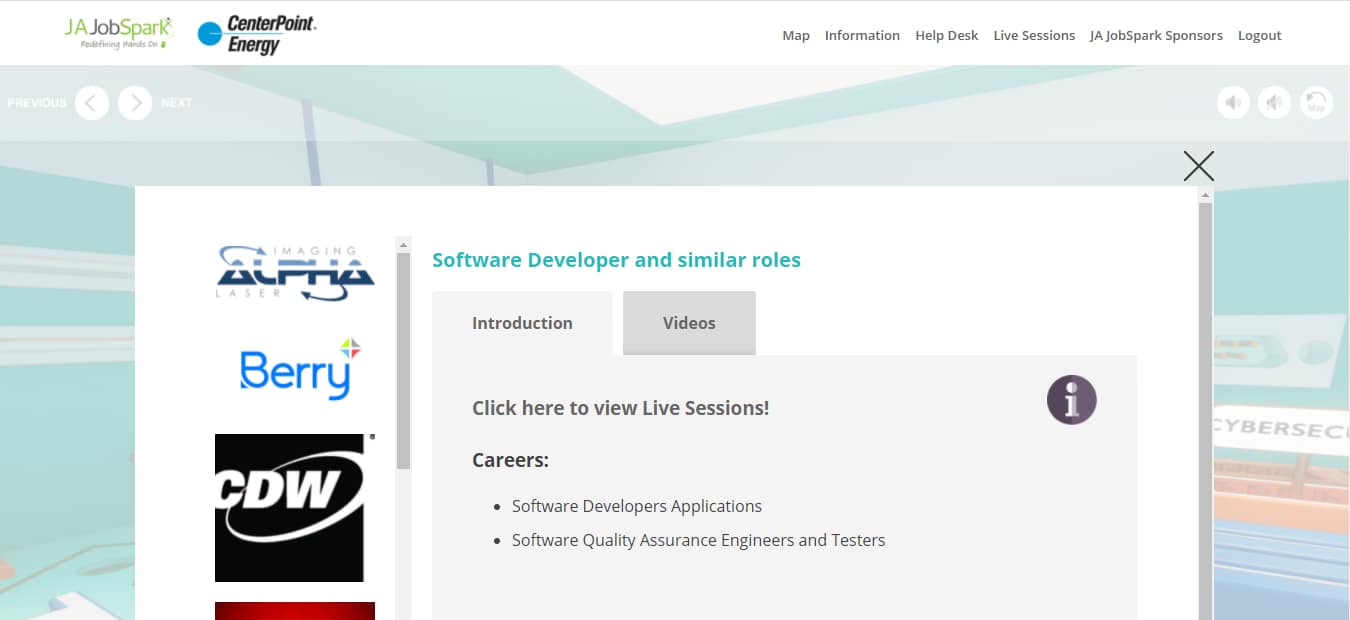Open the Help Desk menu item
Screen dimensions: 1350x620
pyautogui.click(x=946, y=35)
